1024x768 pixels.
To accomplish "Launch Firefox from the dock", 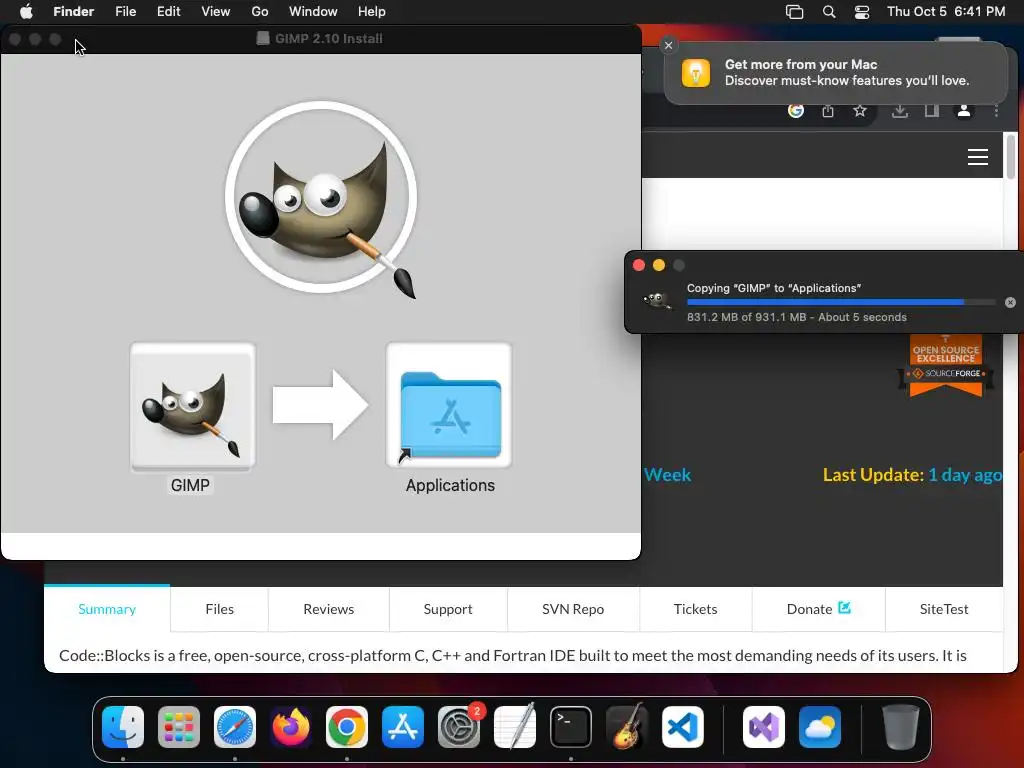I will click(x=291, y=727).
